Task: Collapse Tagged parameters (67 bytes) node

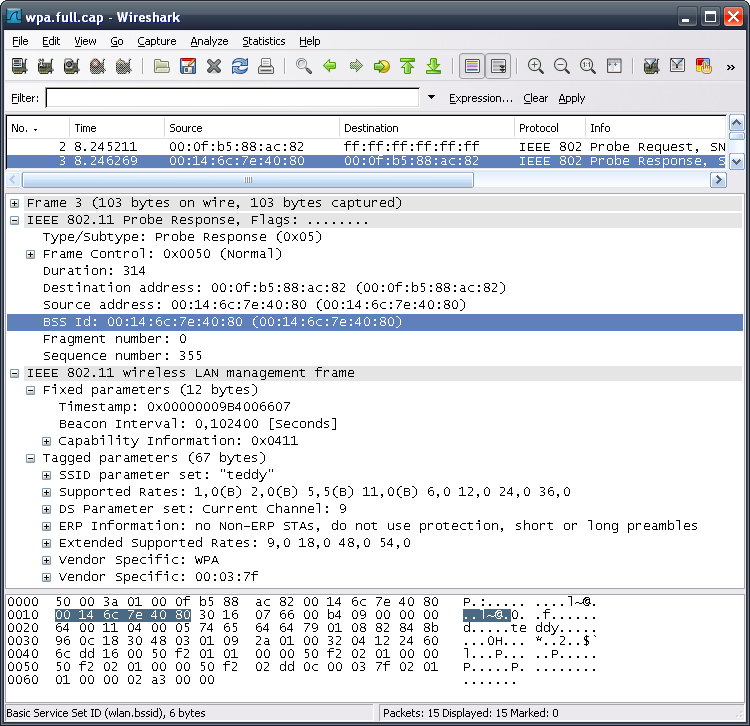Action: coord(30,458)
